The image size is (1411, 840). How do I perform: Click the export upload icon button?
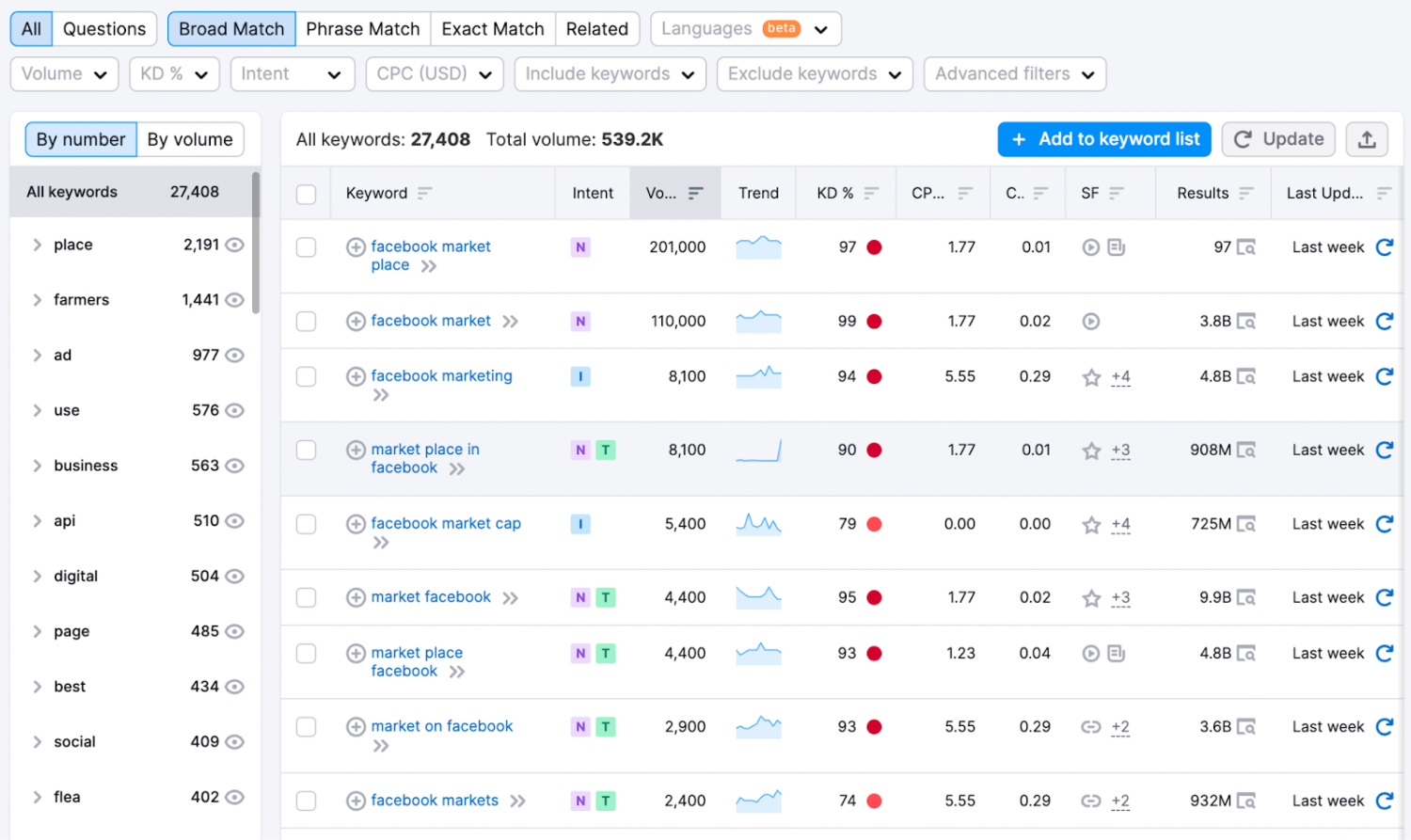pos(1367,139)
